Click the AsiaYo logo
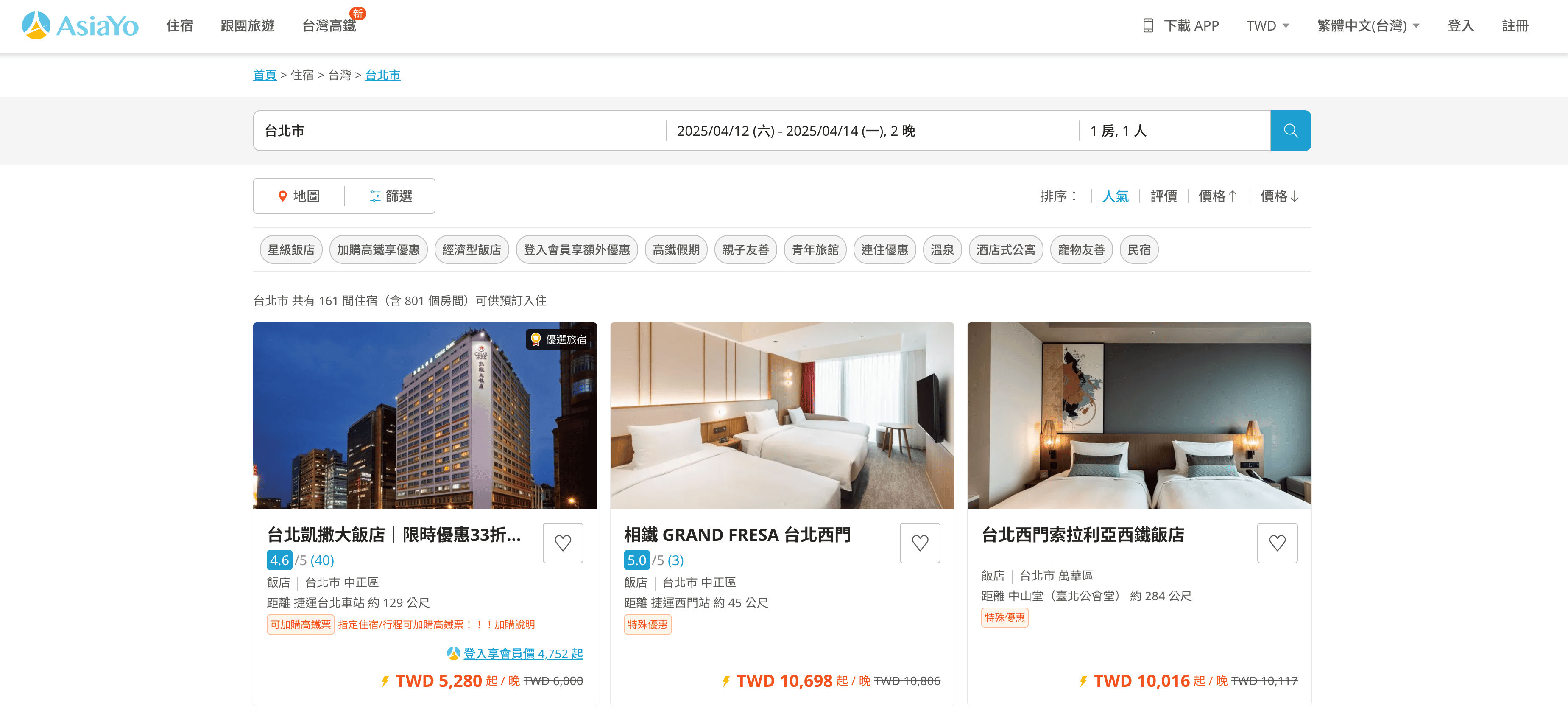The width and height of the screenshot is (1568, 728). (80, 25)
